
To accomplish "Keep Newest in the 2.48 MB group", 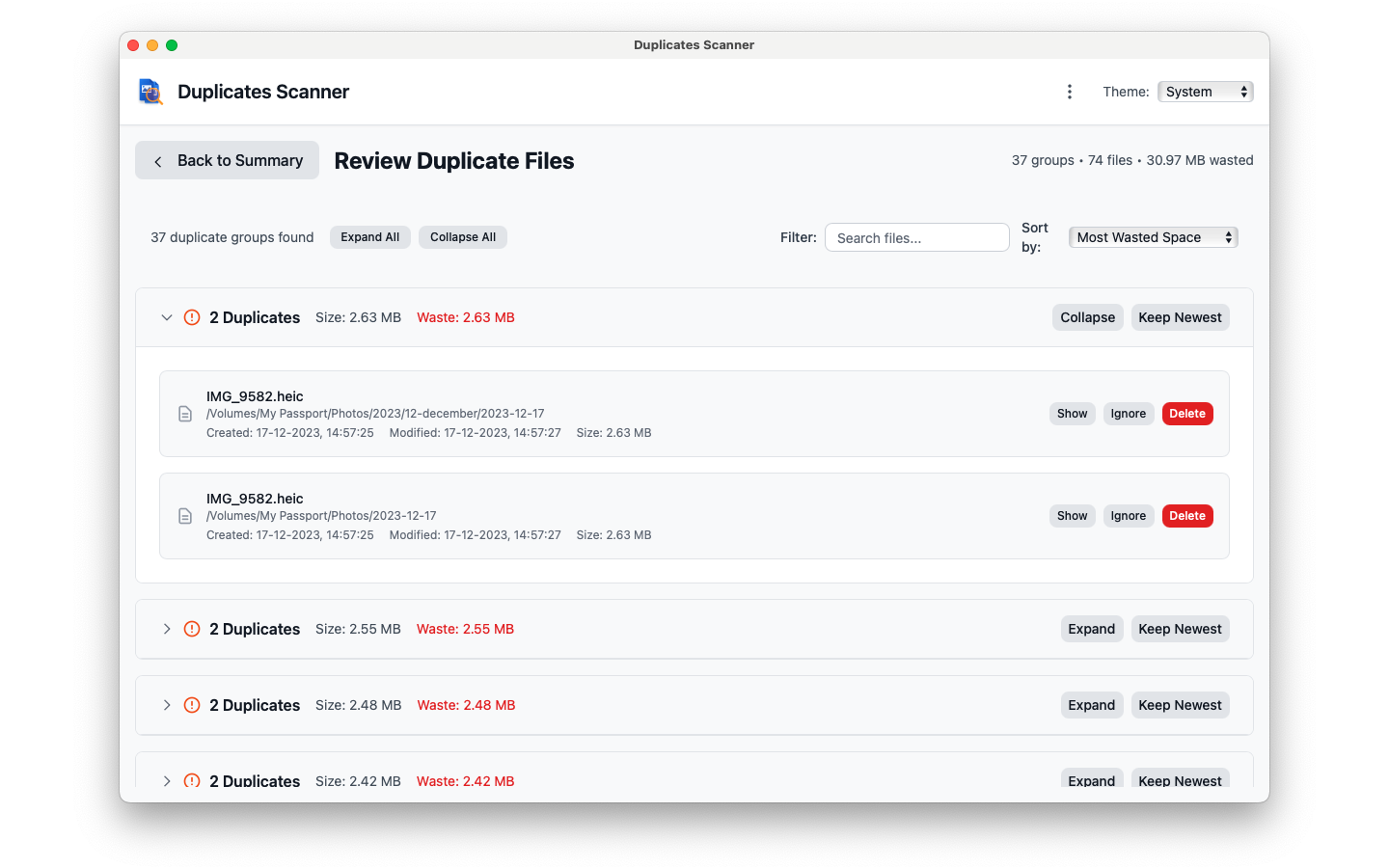I will point(1180,705).
